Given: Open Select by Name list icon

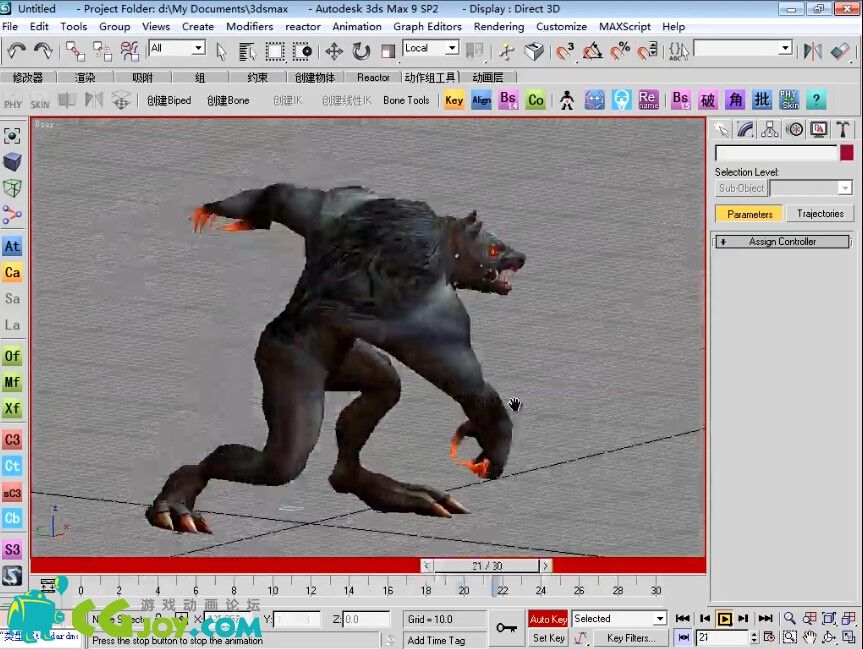Looking at the screenshot, I should [247, 52].
